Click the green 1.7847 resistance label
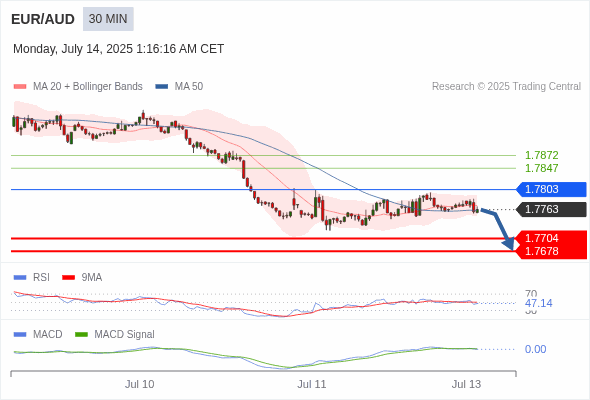 click(542, 168)
